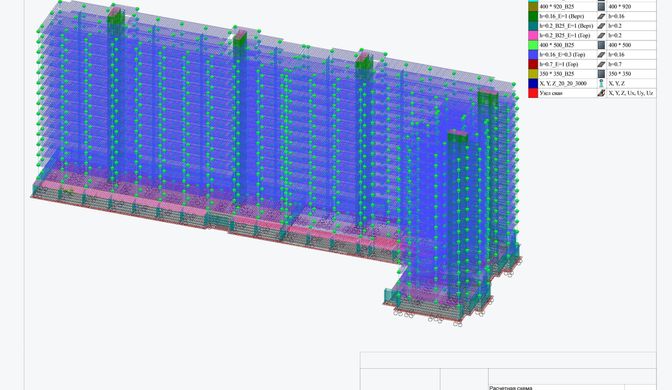Click the h=0.7 plate thickness icon
672x390 pixels.
[601, 64]
